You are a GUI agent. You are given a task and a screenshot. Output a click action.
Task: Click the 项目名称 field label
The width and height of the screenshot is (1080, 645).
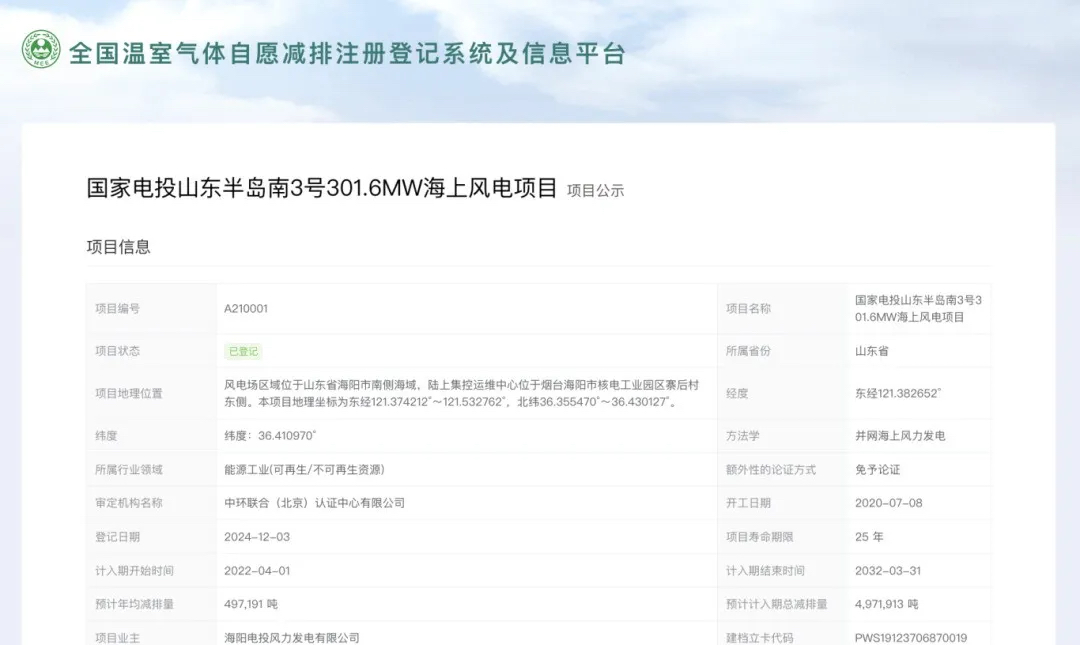[748, 309]
